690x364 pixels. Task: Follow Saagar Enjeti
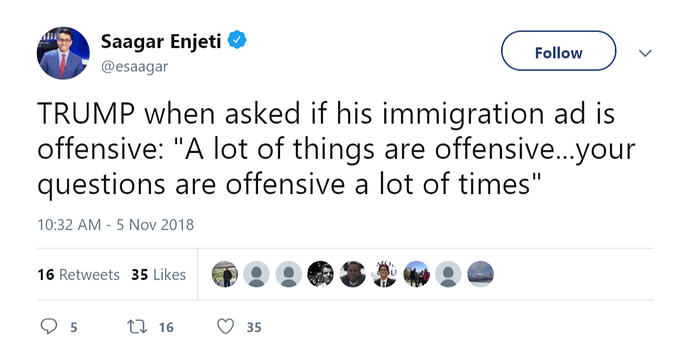(558, 51)
